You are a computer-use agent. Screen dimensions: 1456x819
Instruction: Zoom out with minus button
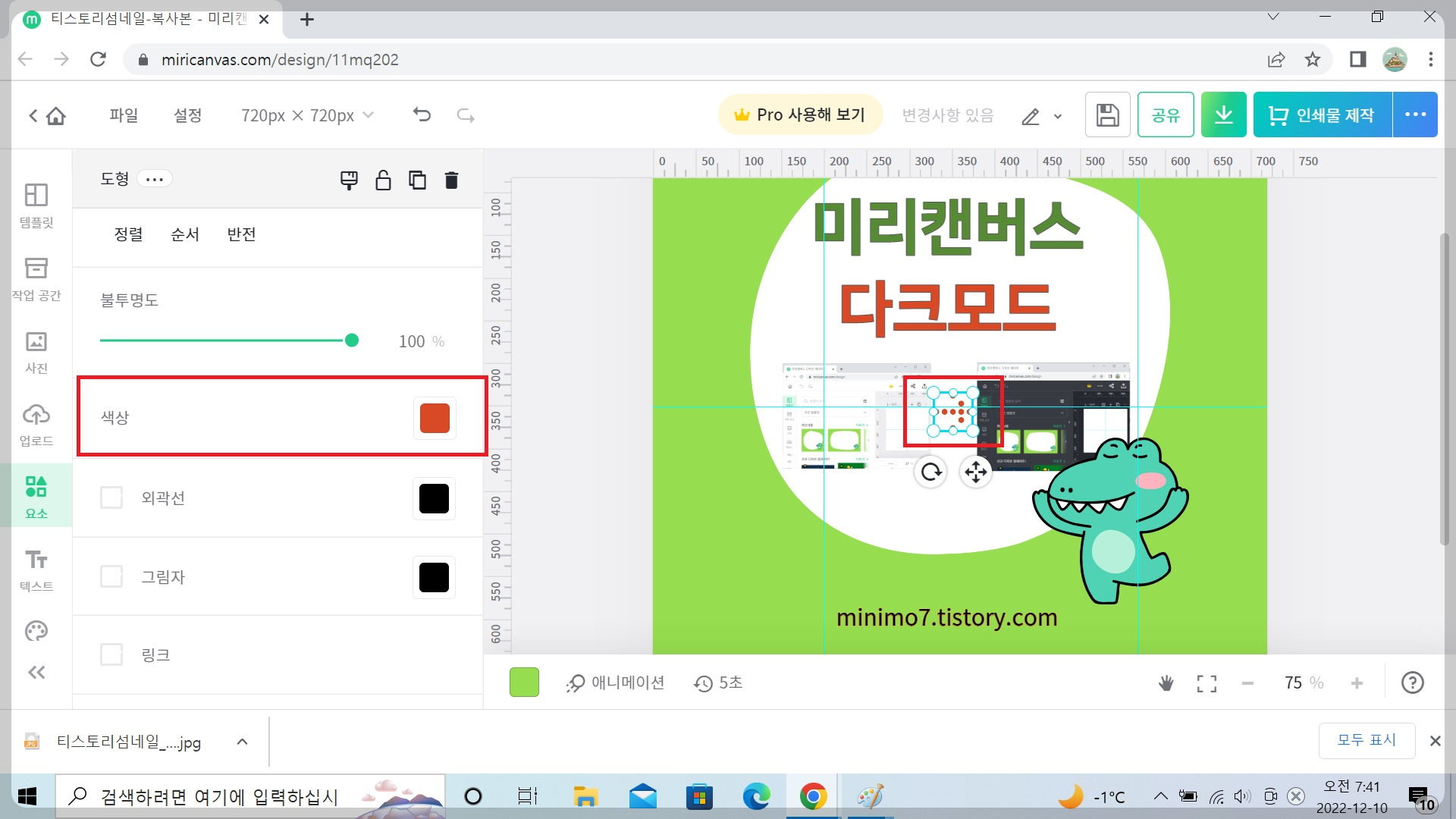[1247, 683]
